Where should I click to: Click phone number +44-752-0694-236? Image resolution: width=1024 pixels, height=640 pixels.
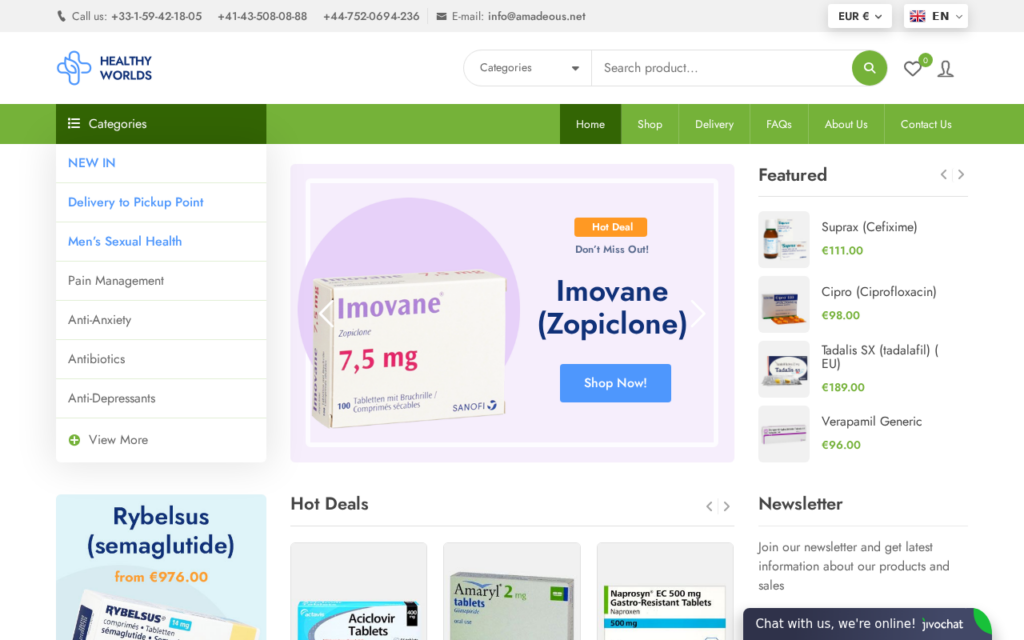371,16
